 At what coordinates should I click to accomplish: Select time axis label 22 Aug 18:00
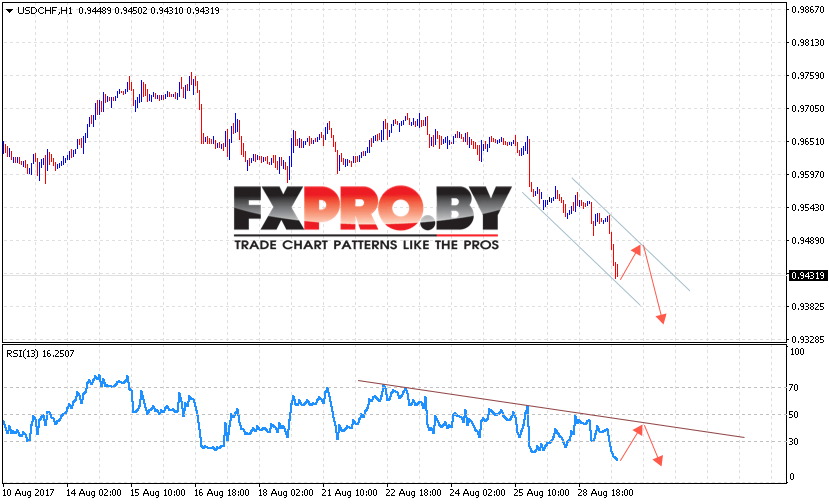pyautogui.click(x=413, y=493)
